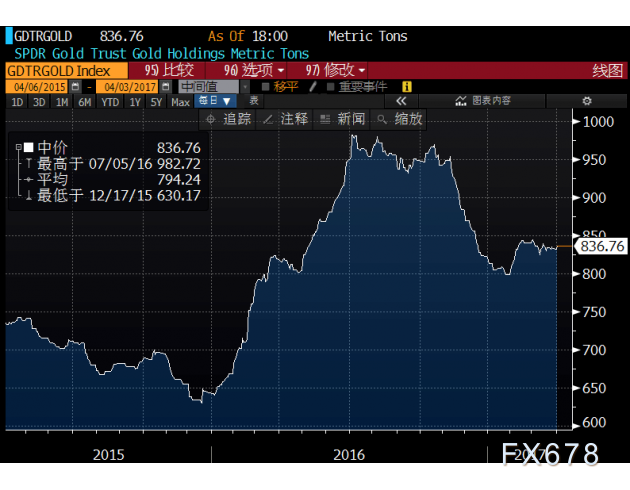Click the 2016 x-axis label
This screenshot has width=630, height=490.
click(349, 455)
